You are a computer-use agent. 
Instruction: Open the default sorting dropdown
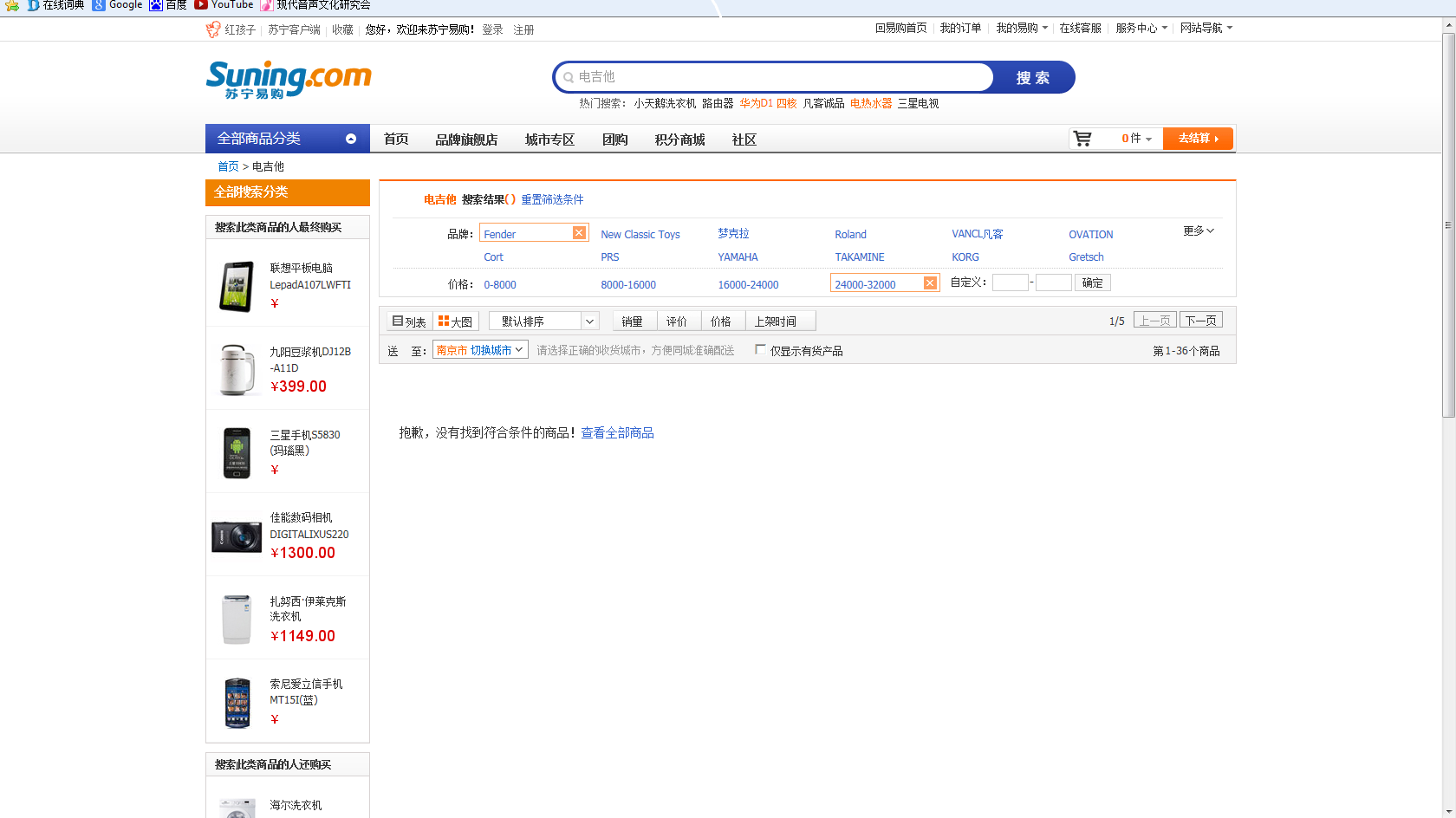544,321
